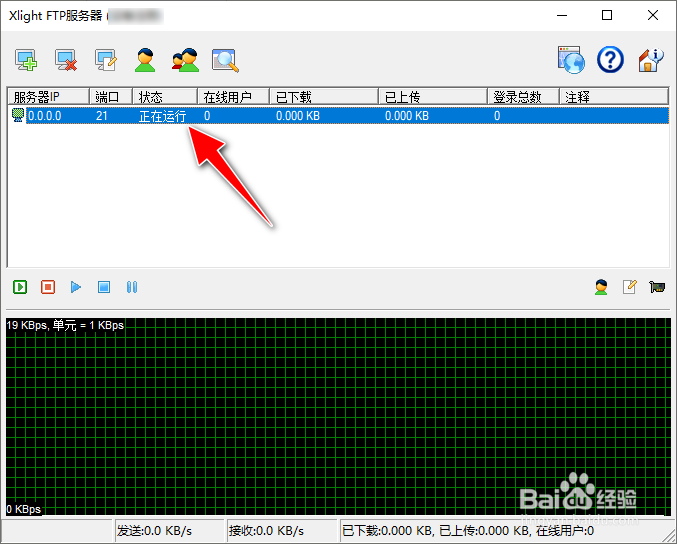Screen dimensions: 677x544
Task: Stop all servers with red stop button
Action: 48,287
